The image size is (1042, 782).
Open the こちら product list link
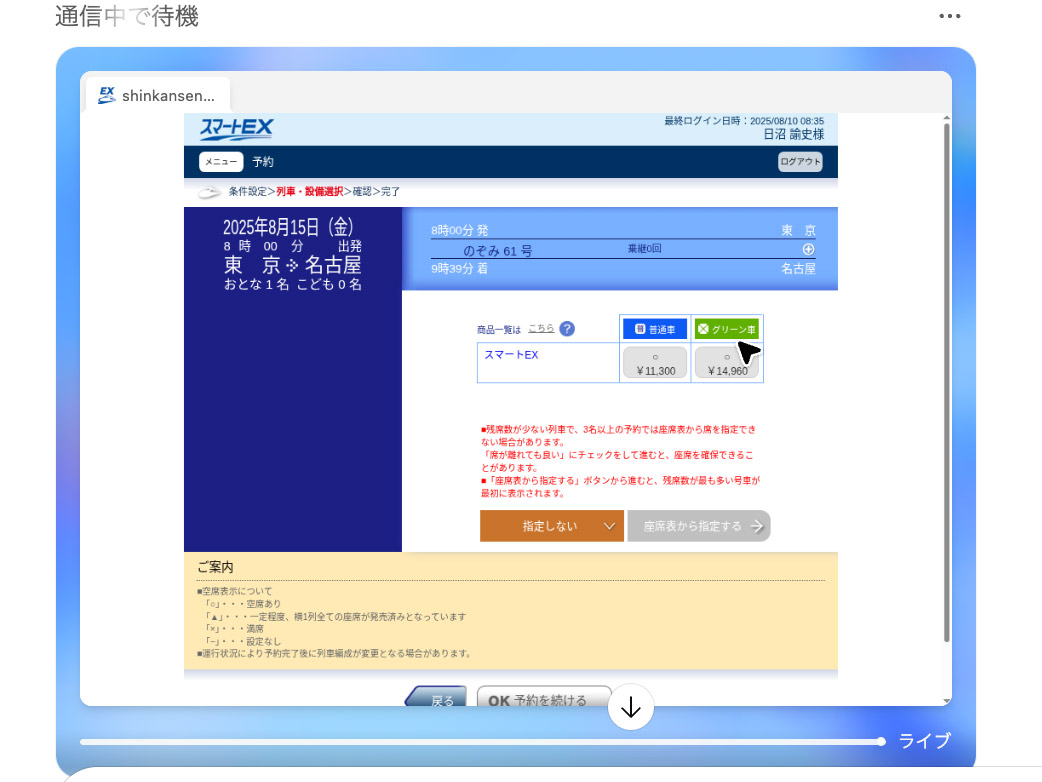(x=541, y=328)
